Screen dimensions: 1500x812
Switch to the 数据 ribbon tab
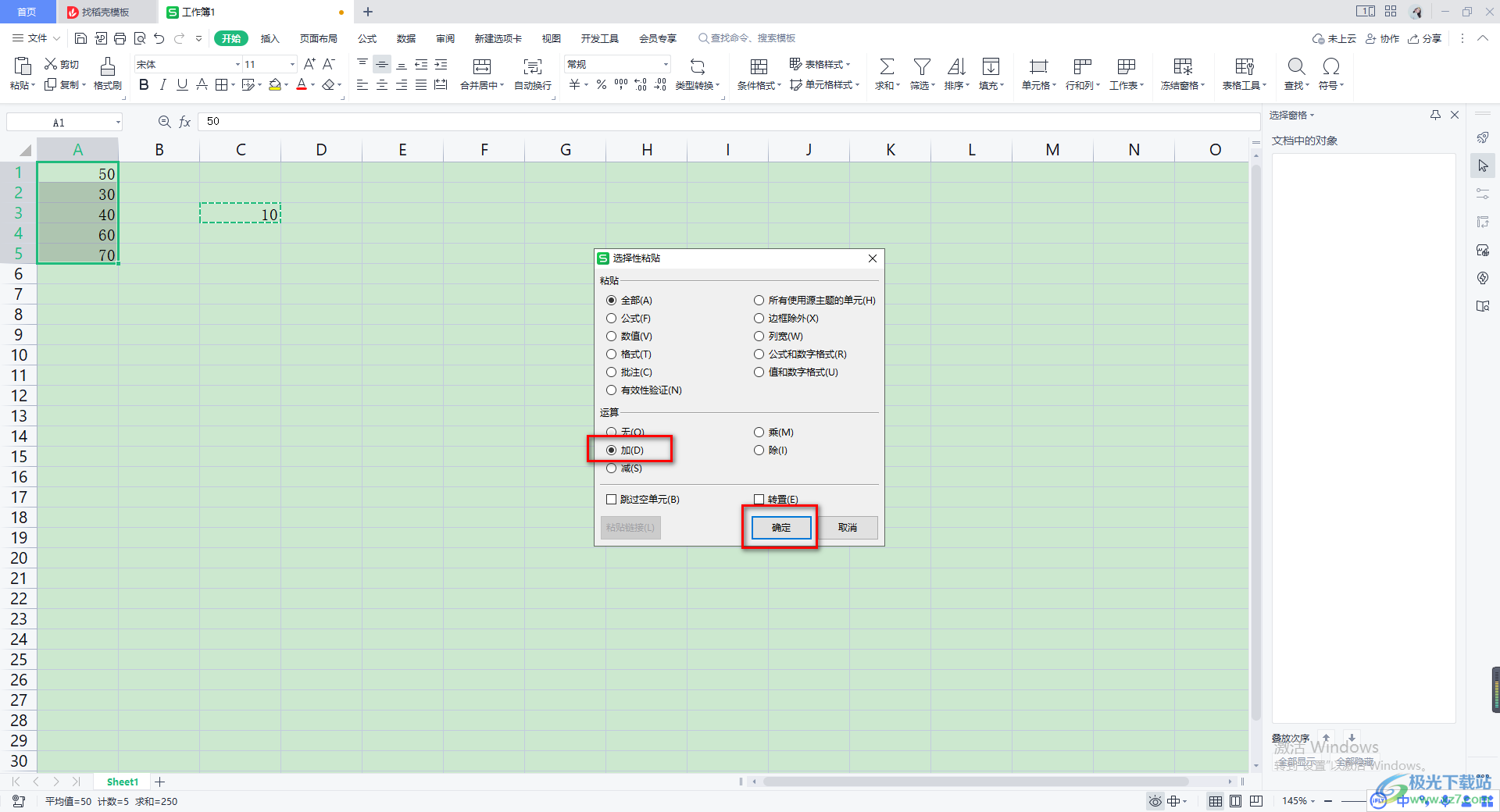[x=406, y=38]
